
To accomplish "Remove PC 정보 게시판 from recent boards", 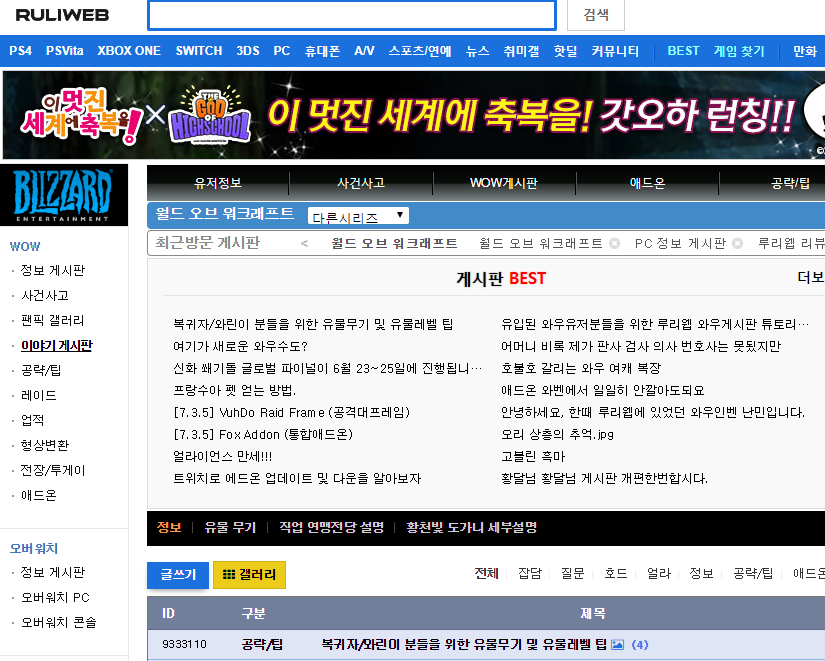I will tap(737, 244).
